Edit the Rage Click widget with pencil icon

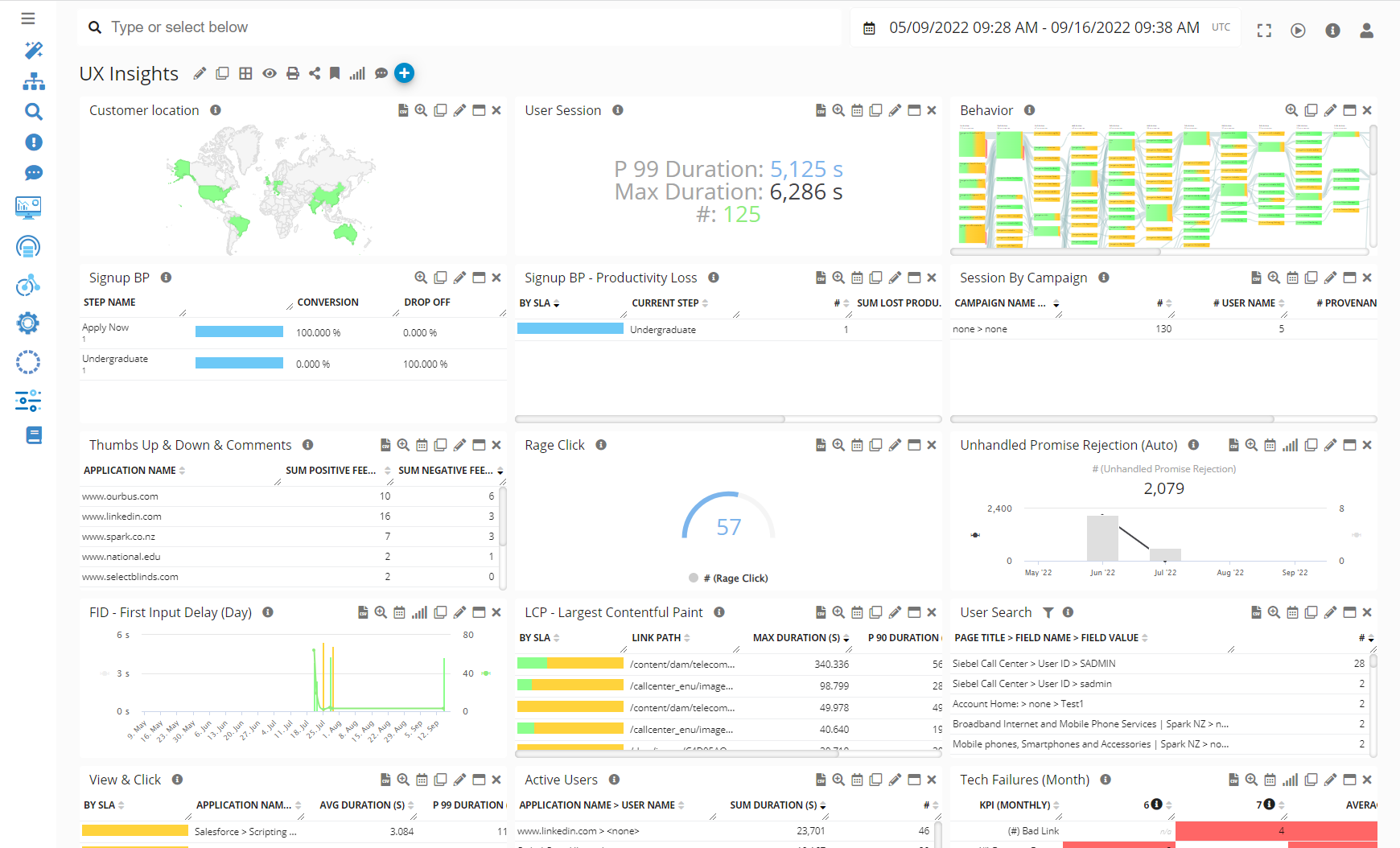[895, 445]
